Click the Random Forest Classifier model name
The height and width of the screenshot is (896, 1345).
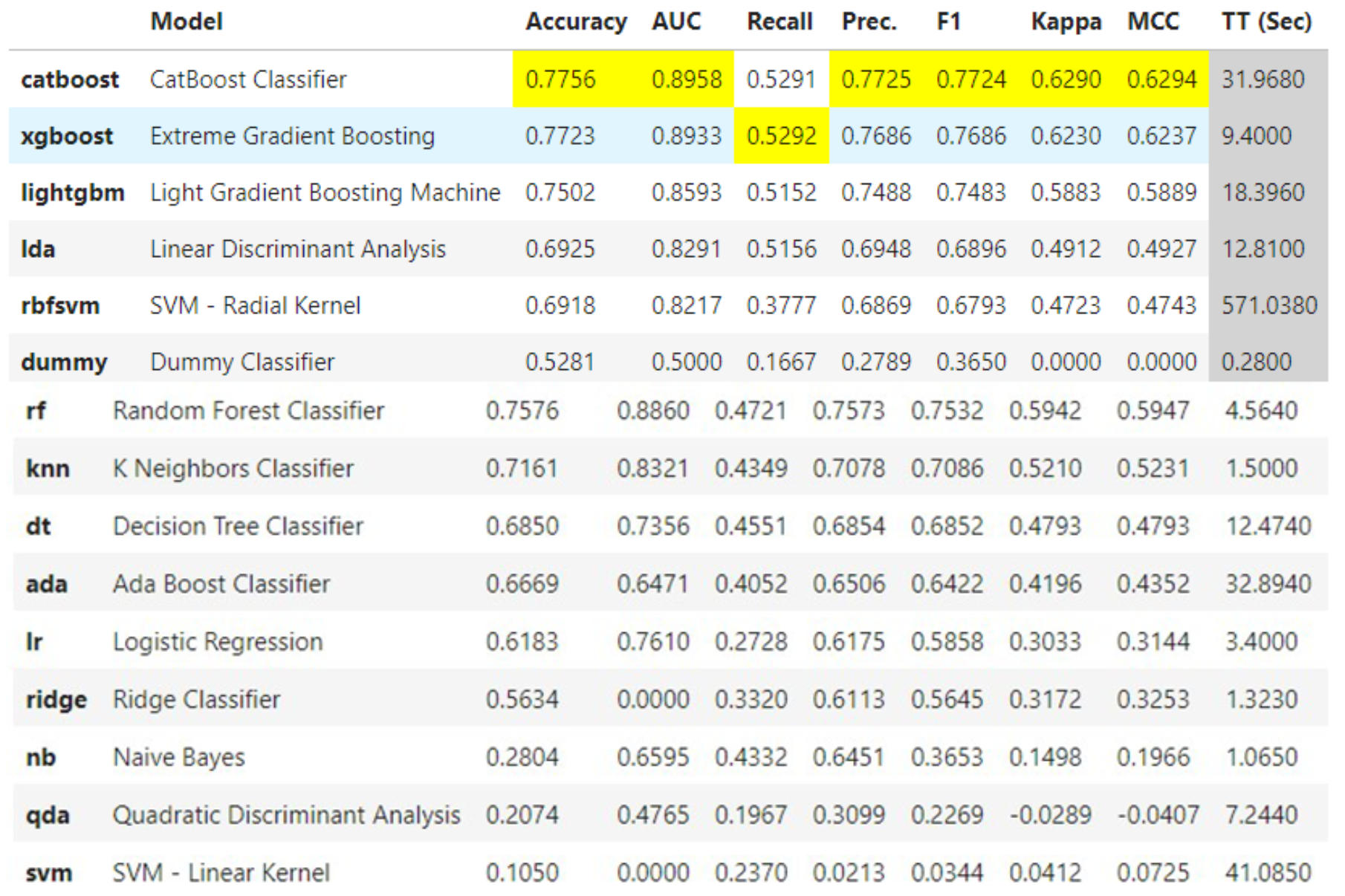point(248,411)
